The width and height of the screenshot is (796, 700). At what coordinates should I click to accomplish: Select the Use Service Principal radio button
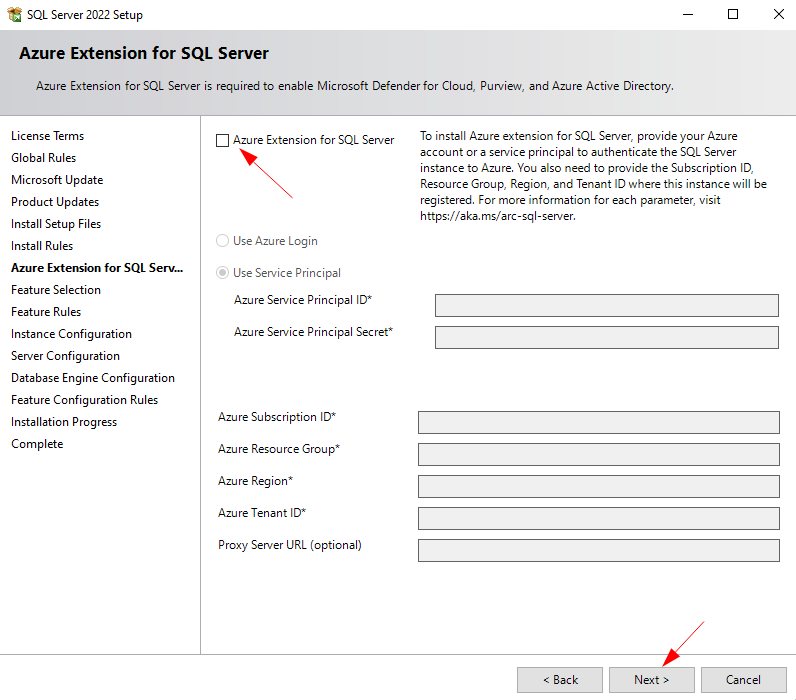(222, 273)
